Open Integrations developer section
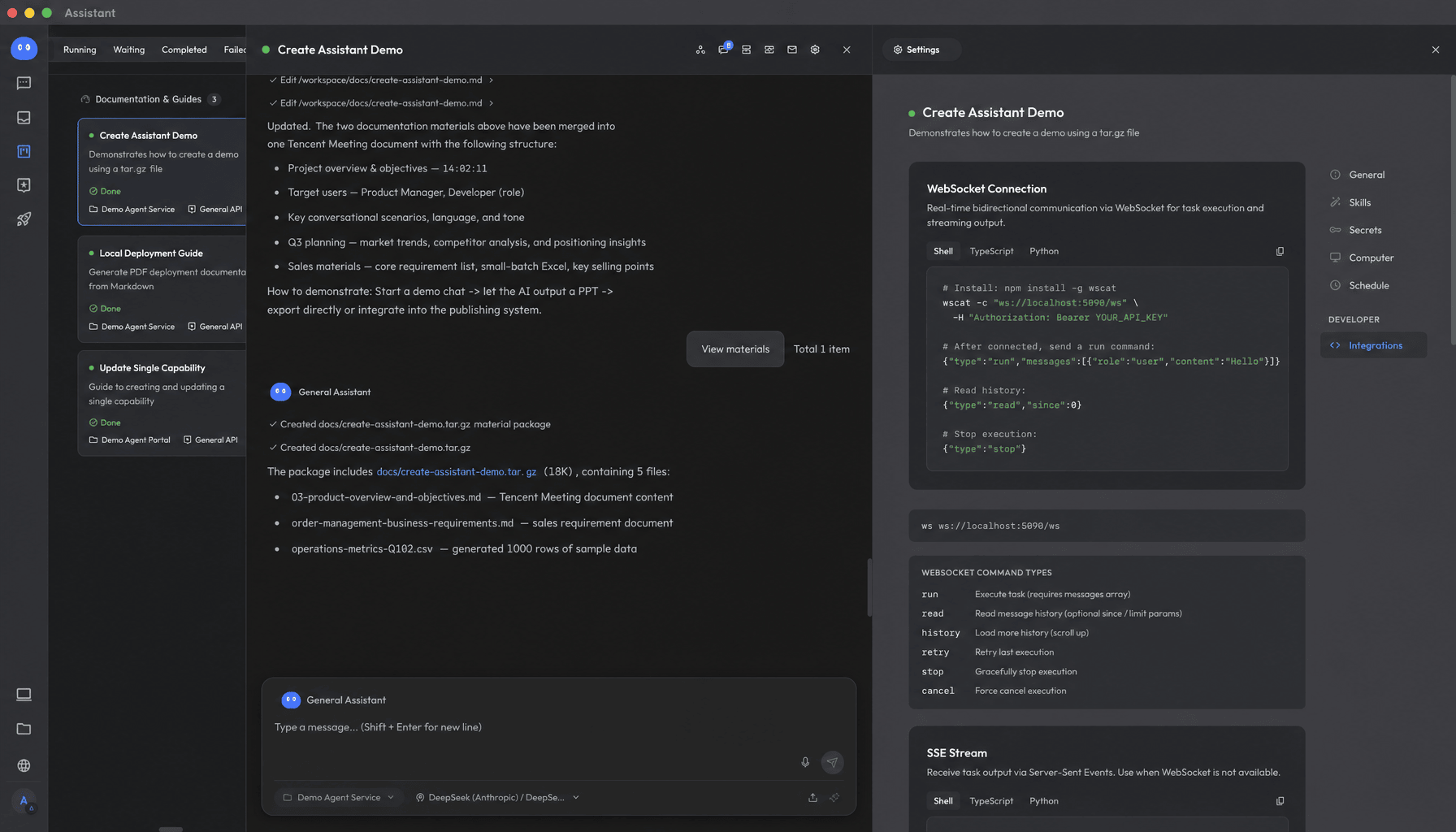Viewport: 1456px width, 832px height. tap(1373, 345)
